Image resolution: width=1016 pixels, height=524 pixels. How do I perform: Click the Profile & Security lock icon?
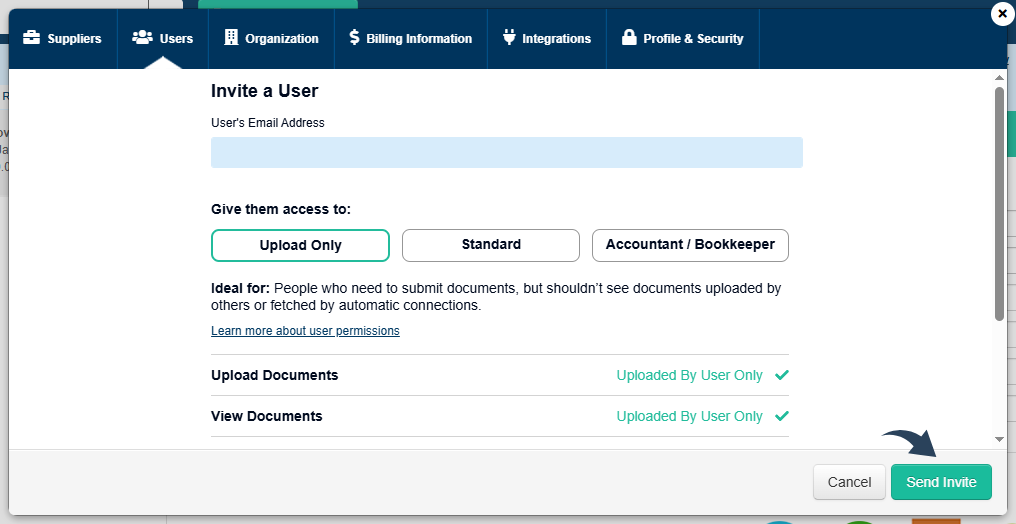tap(629, 38)
